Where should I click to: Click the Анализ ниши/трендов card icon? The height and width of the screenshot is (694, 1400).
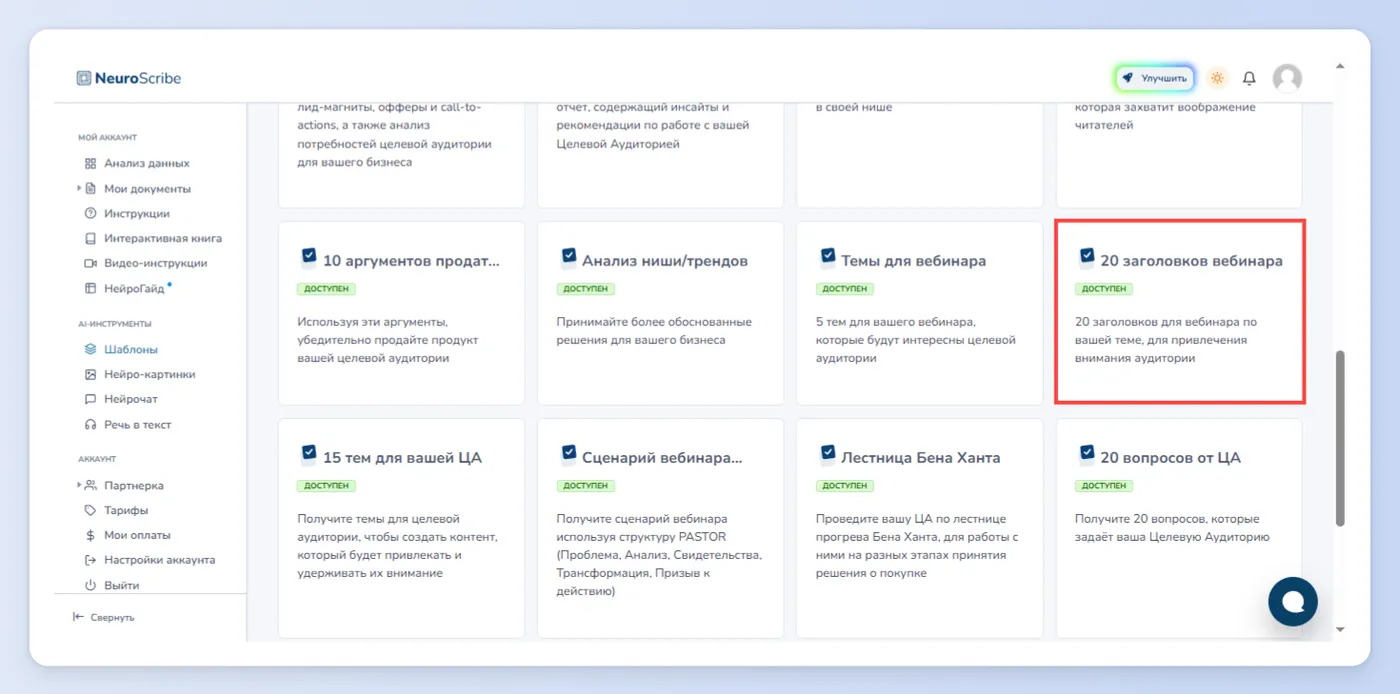[569, 258]
